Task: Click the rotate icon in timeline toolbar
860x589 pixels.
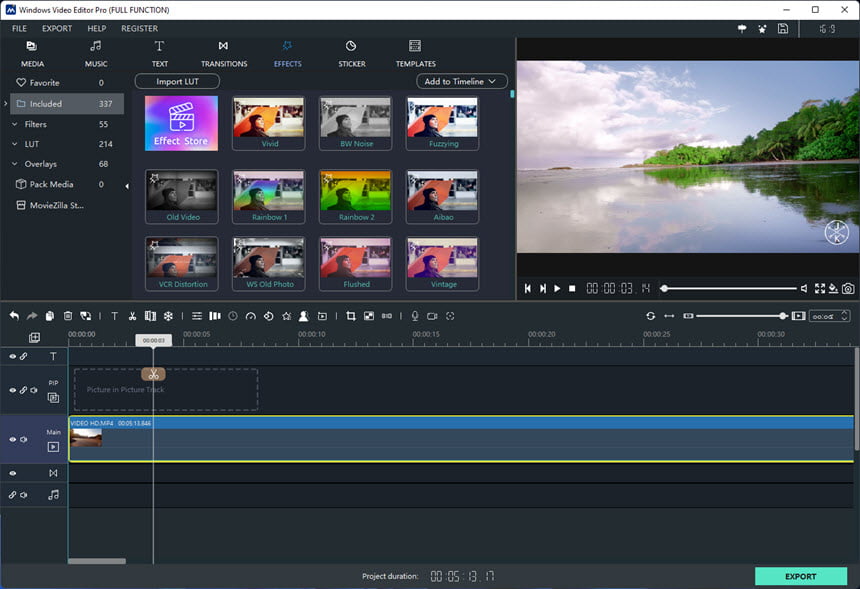Action: [x=268, y=316]
